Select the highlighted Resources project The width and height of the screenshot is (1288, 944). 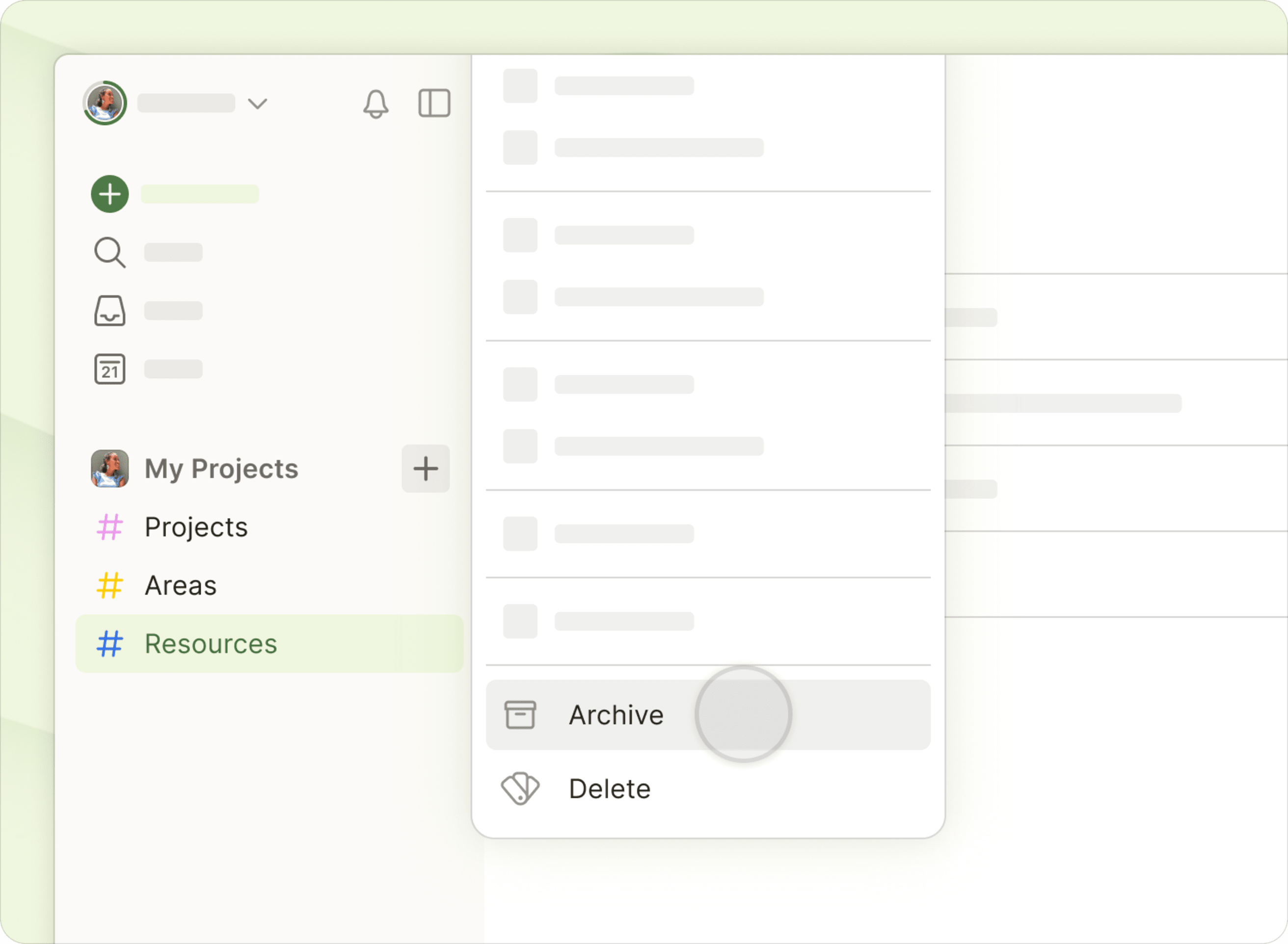(x=211, y=644)
